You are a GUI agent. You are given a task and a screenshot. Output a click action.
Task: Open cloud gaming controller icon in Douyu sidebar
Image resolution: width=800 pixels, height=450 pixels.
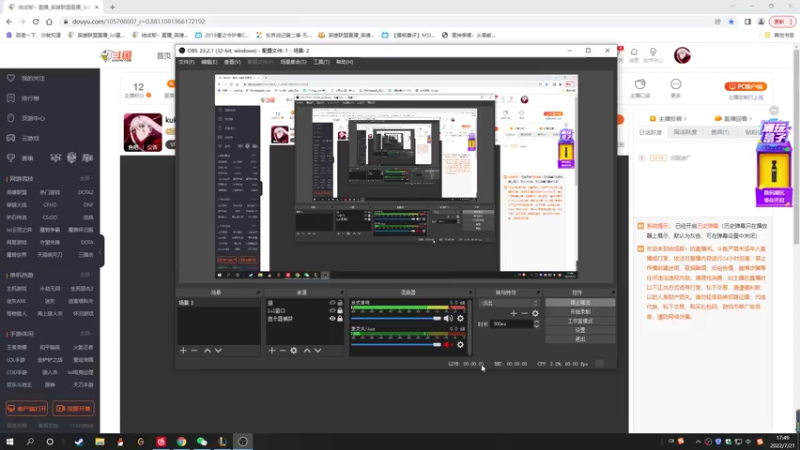click(x=11, y=138)
